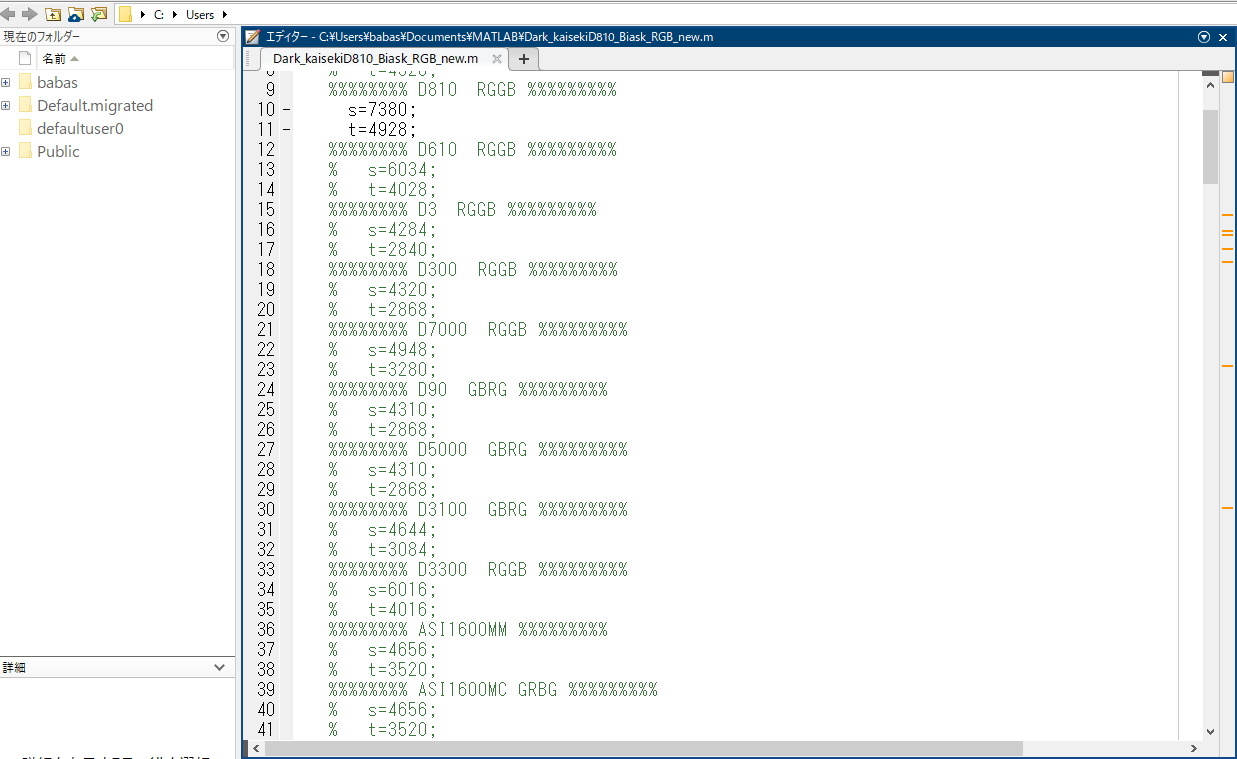The height and width of the screenshot is (759, 1237).
Task: Click the orange warning marker near line 23
Action: (x=1227, y=367)
